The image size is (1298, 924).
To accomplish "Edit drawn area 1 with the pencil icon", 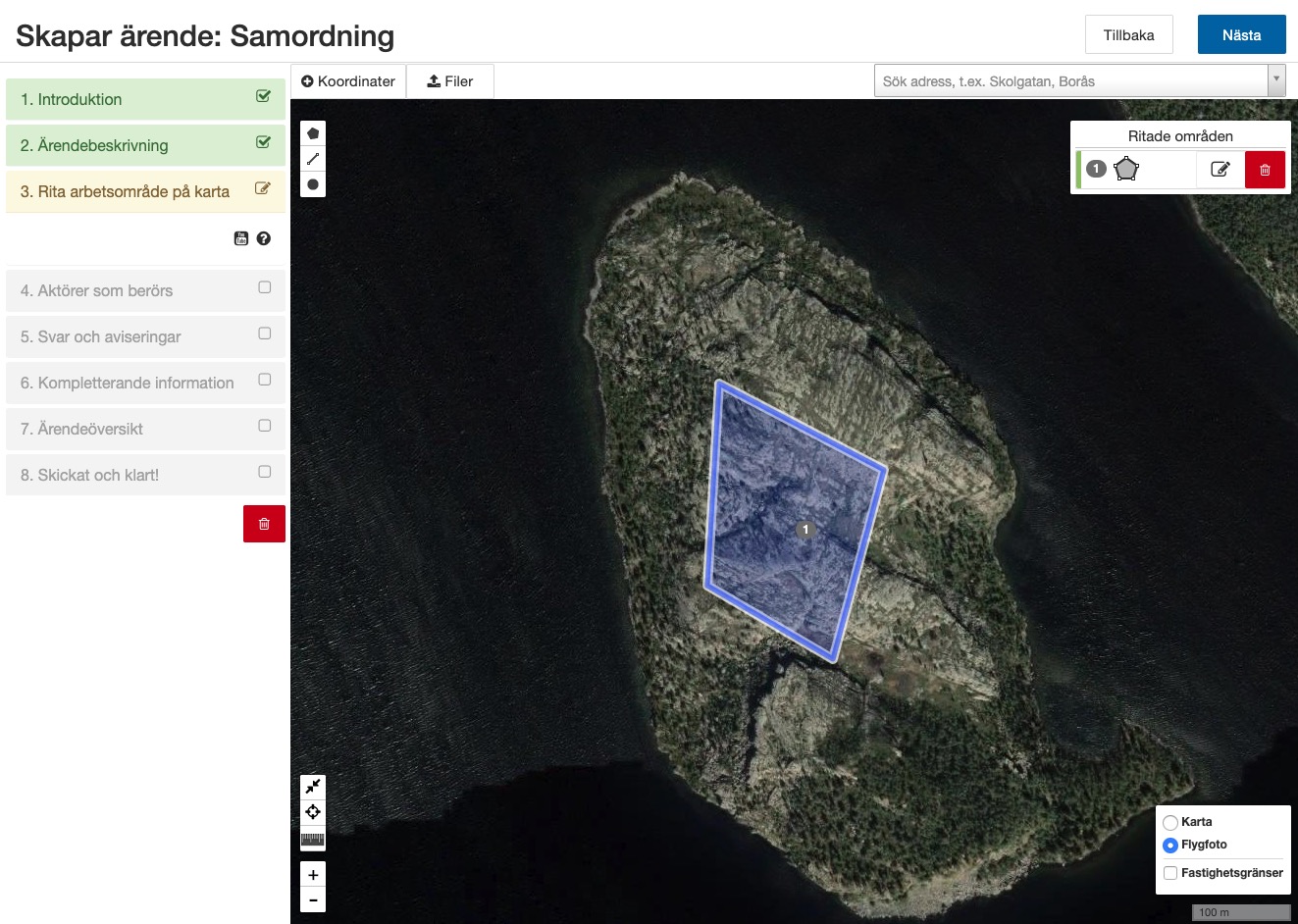I will pyautogui.click(x=1220, y=169).
